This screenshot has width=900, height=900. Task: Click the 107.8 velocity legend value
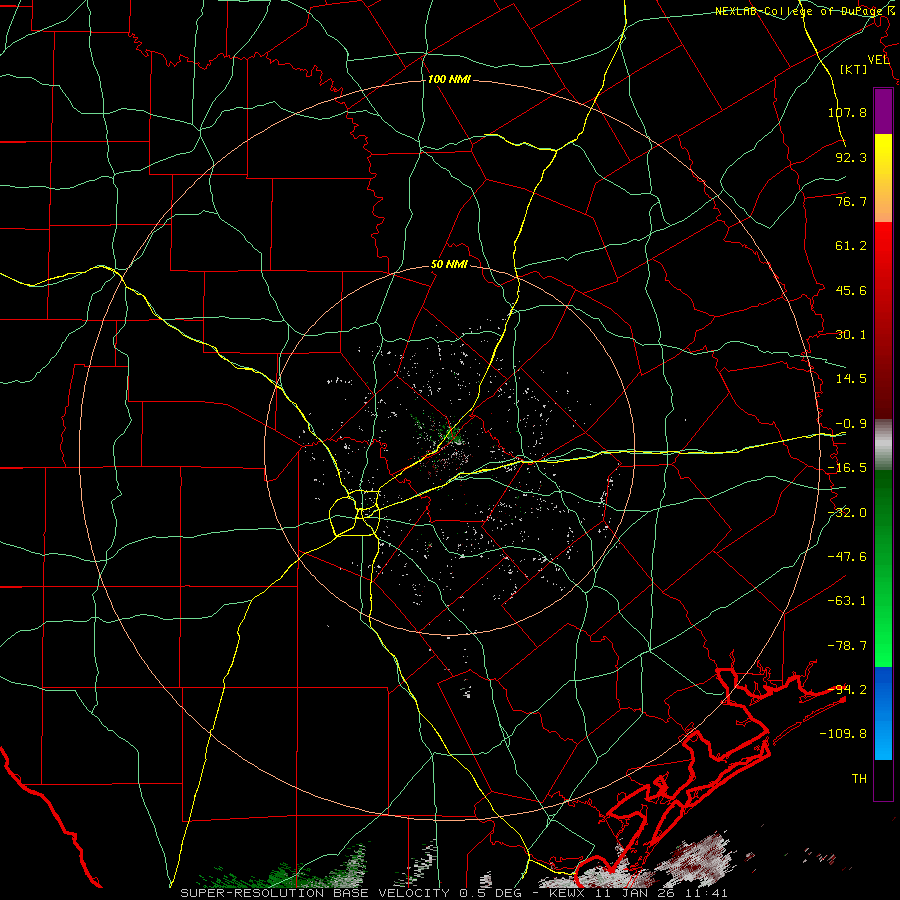click(x=847, y=112)
